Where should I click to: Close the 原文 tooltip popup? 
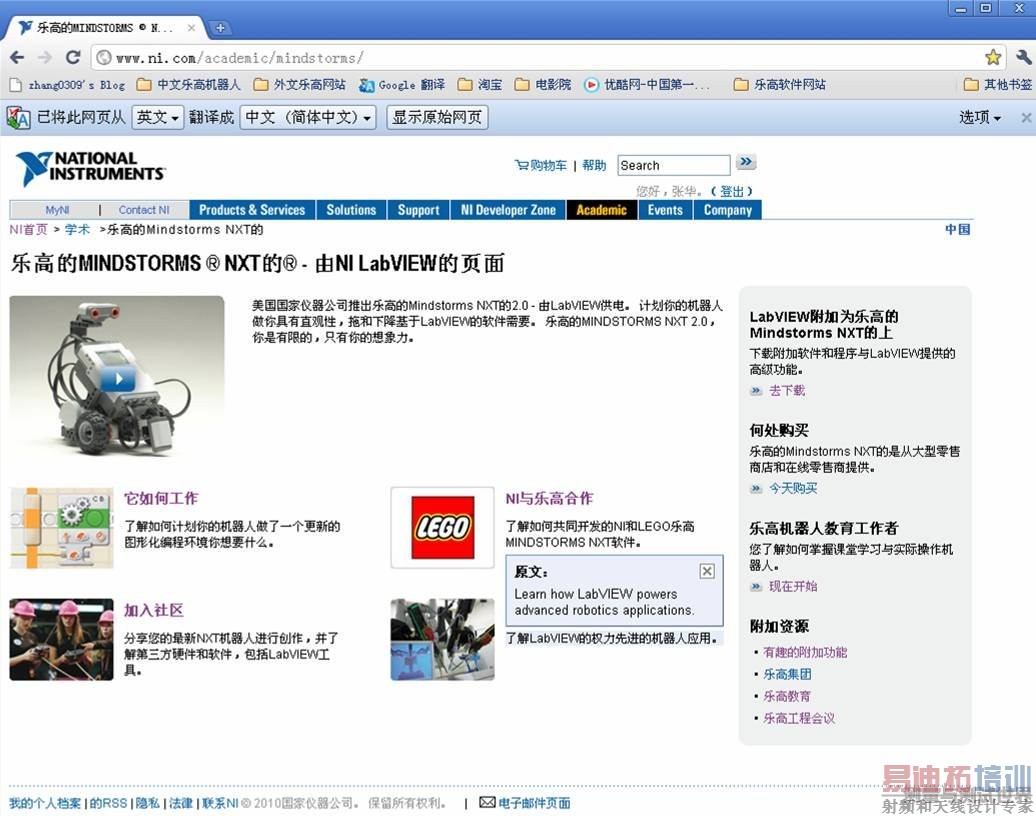(707, 571)
